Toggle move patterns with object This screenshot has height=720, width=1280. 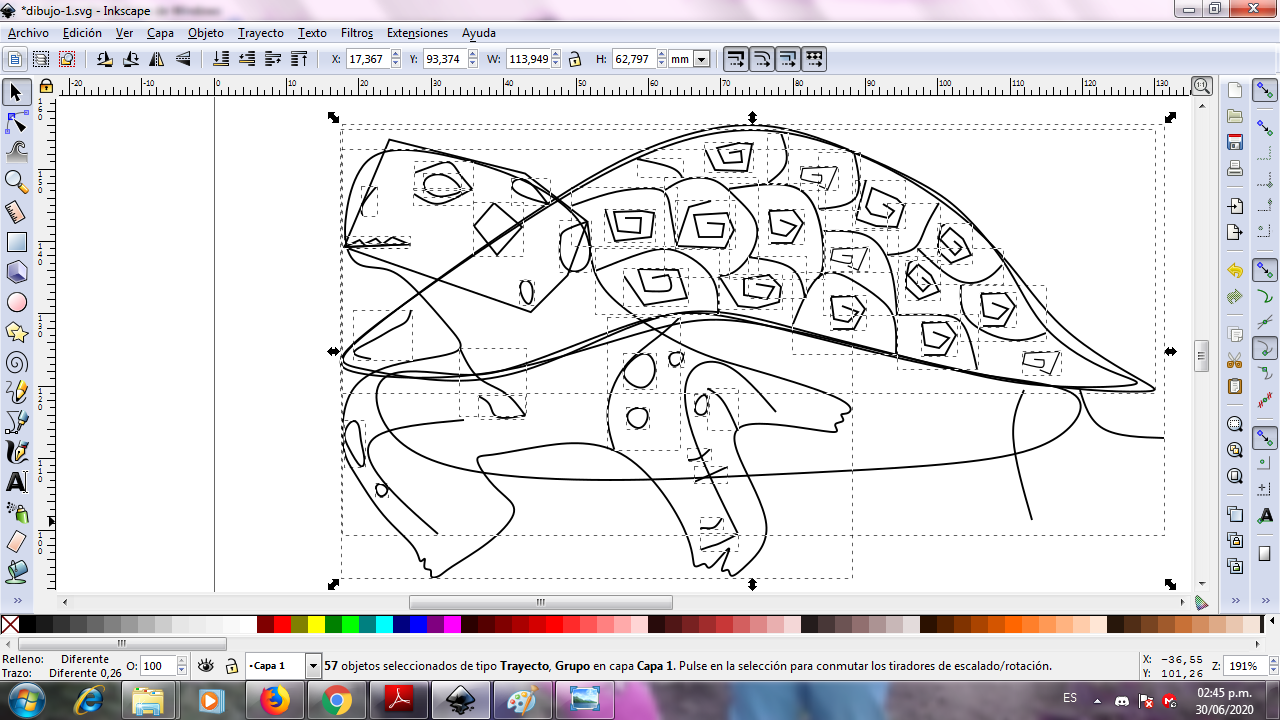(x=814, y=59)
